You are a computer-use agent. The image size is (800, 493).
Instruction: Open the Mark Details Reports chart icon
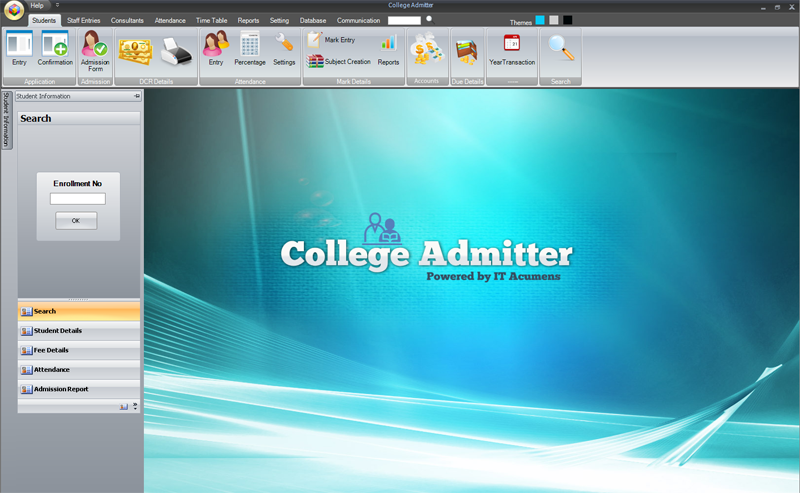click(388, 44)
